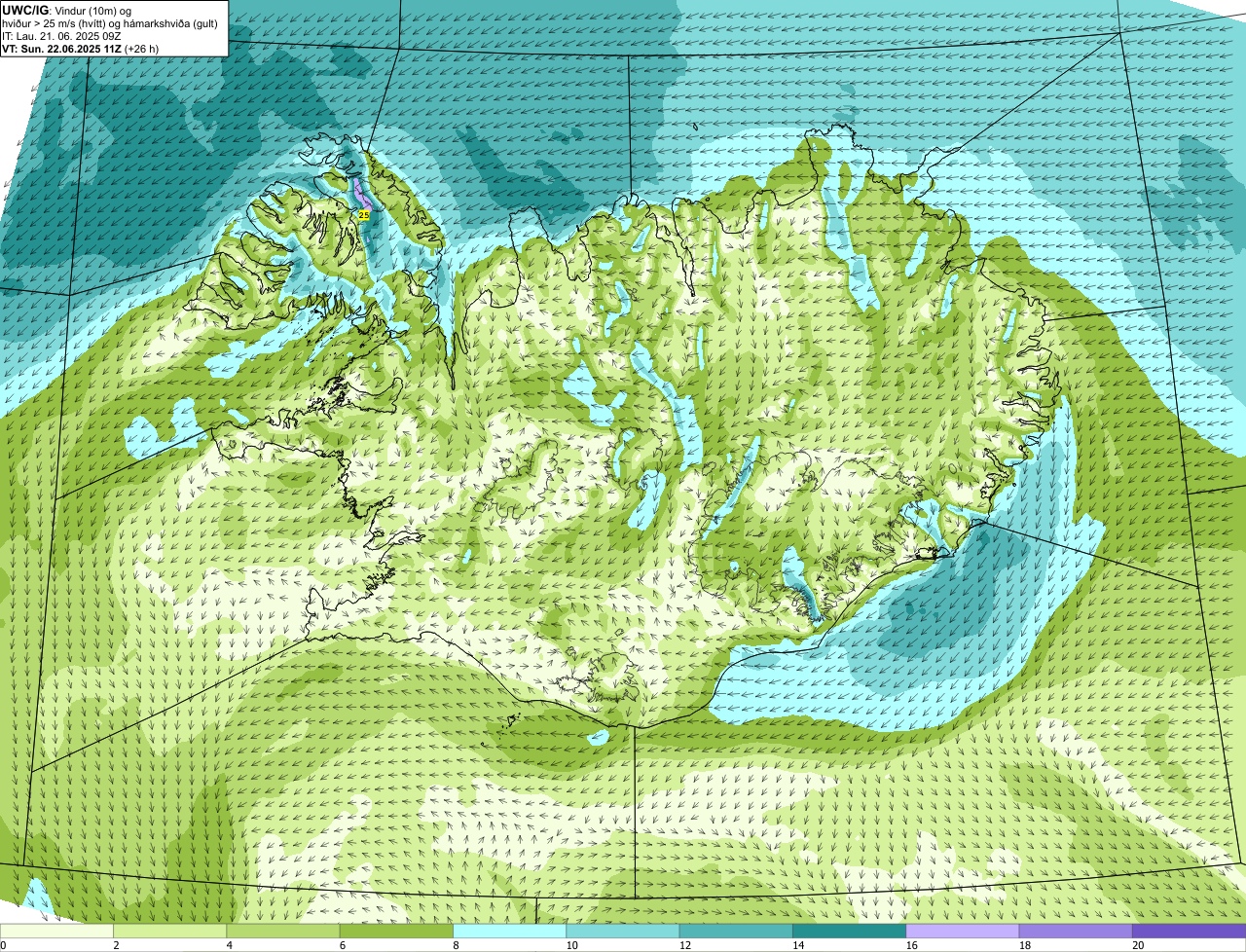Click the 18–20 m/s purple legend swatch
This screenshot has height=952, width=1246.
(x=1076, y=931)
